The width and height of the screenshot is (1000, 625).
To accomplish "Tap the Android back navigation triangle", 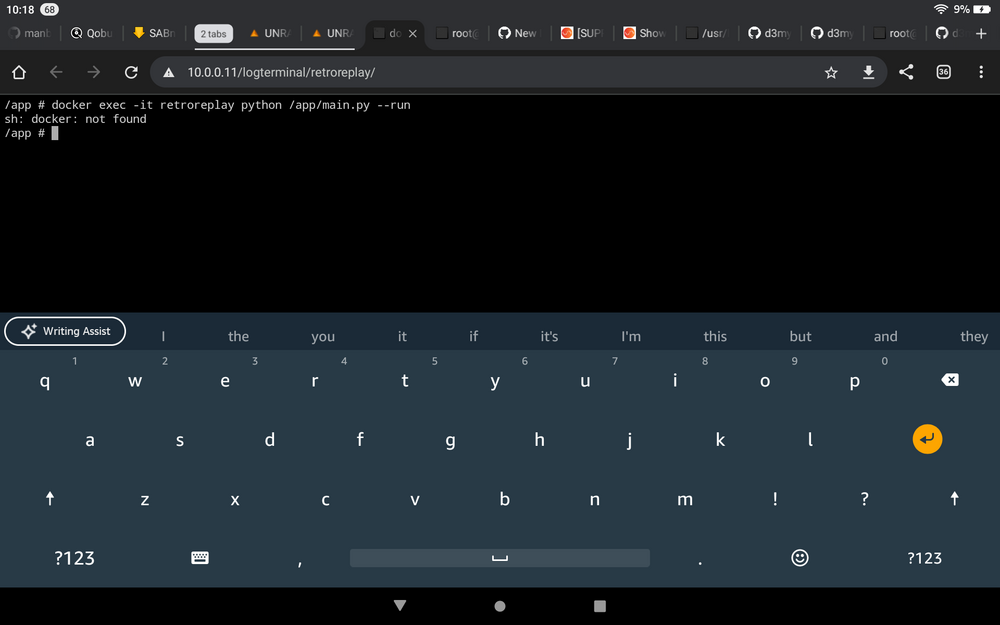I will (400, 605).
